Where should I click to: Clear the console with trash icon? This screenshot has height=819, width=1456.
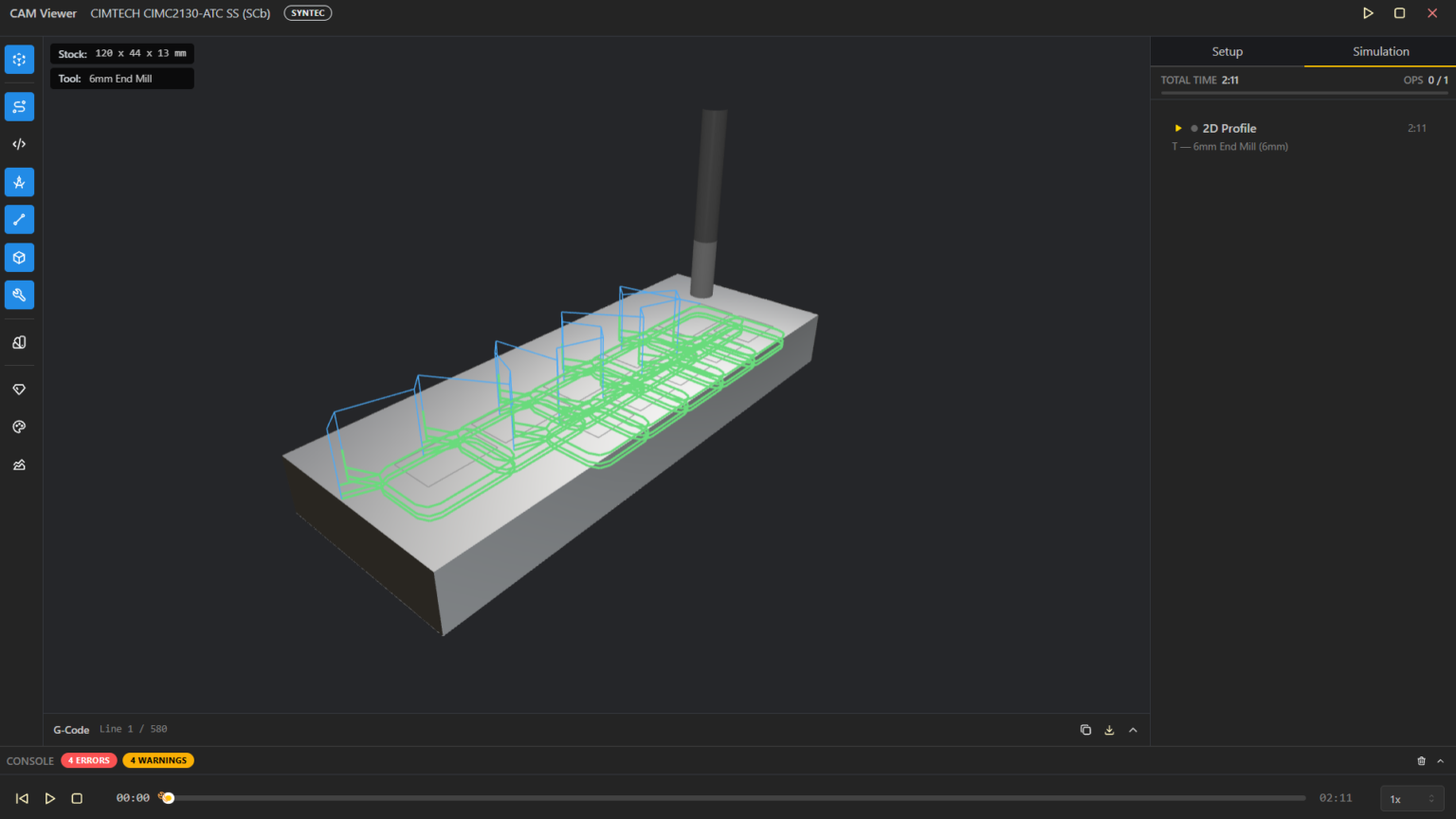tap(1421, 761)
